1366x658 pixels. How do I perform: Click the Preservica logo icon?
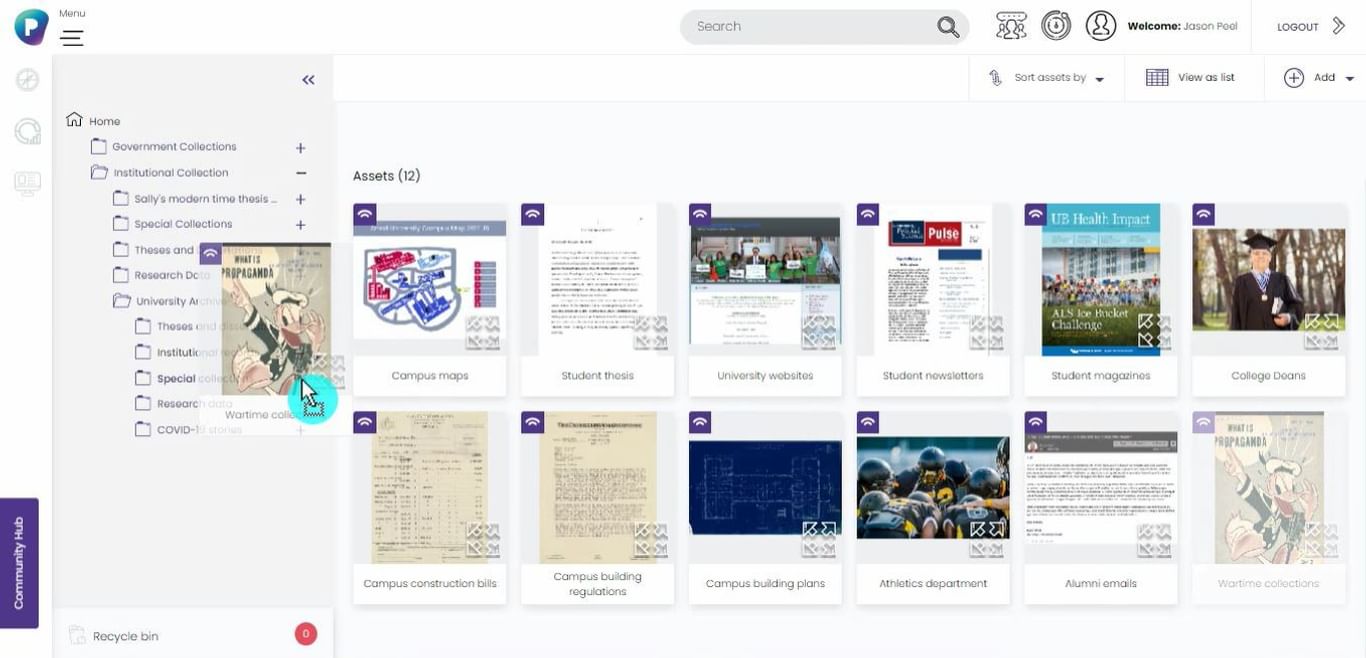tap(31, 27)
